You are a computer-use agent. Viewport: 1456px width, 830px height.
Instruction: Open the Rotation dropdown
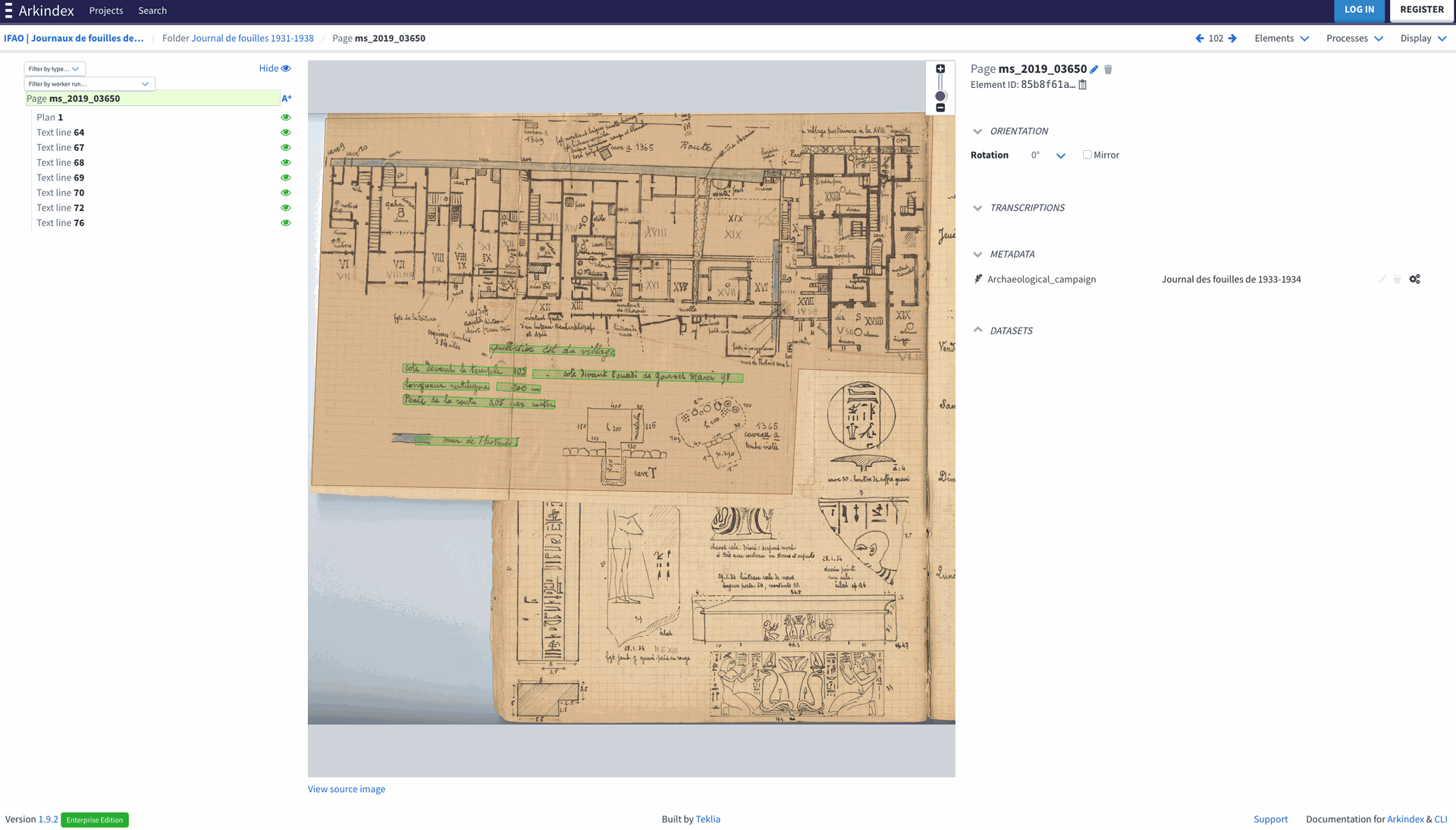(1060, 155)
